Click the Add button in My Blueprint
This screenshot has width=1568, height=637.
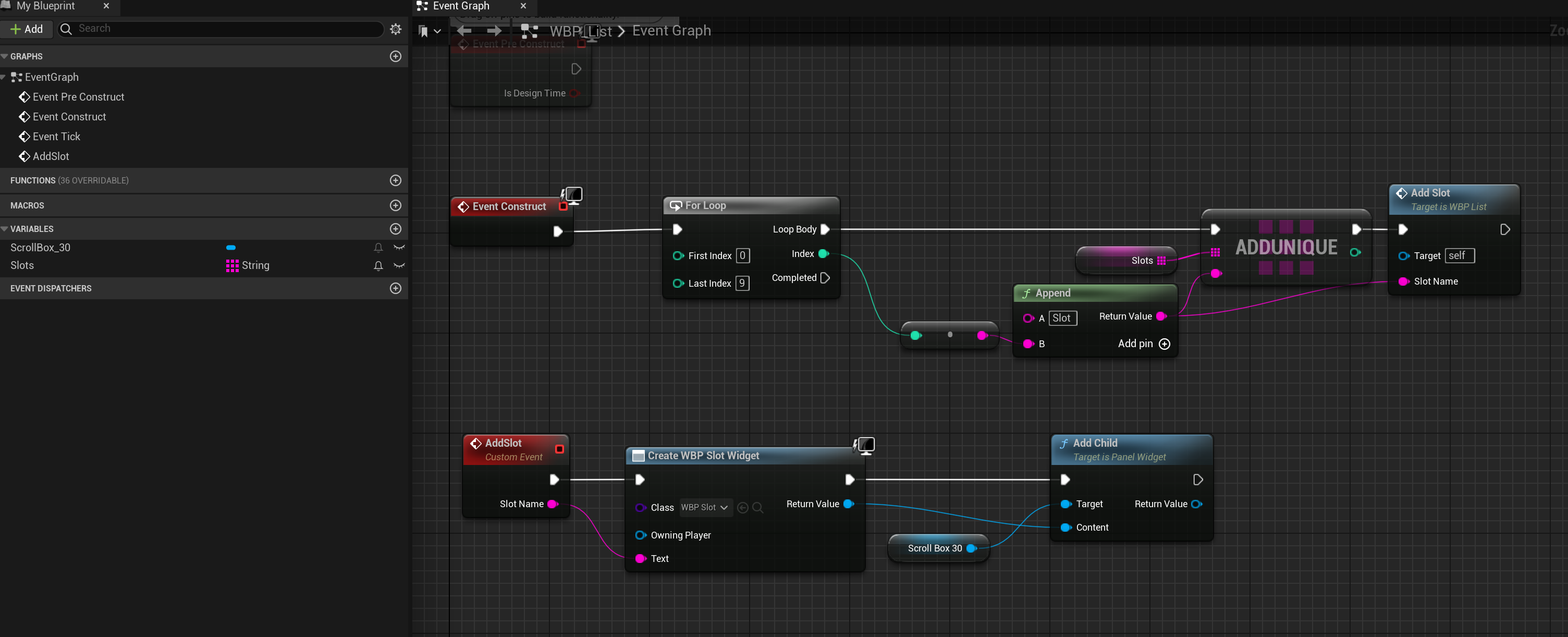[27, 29]
